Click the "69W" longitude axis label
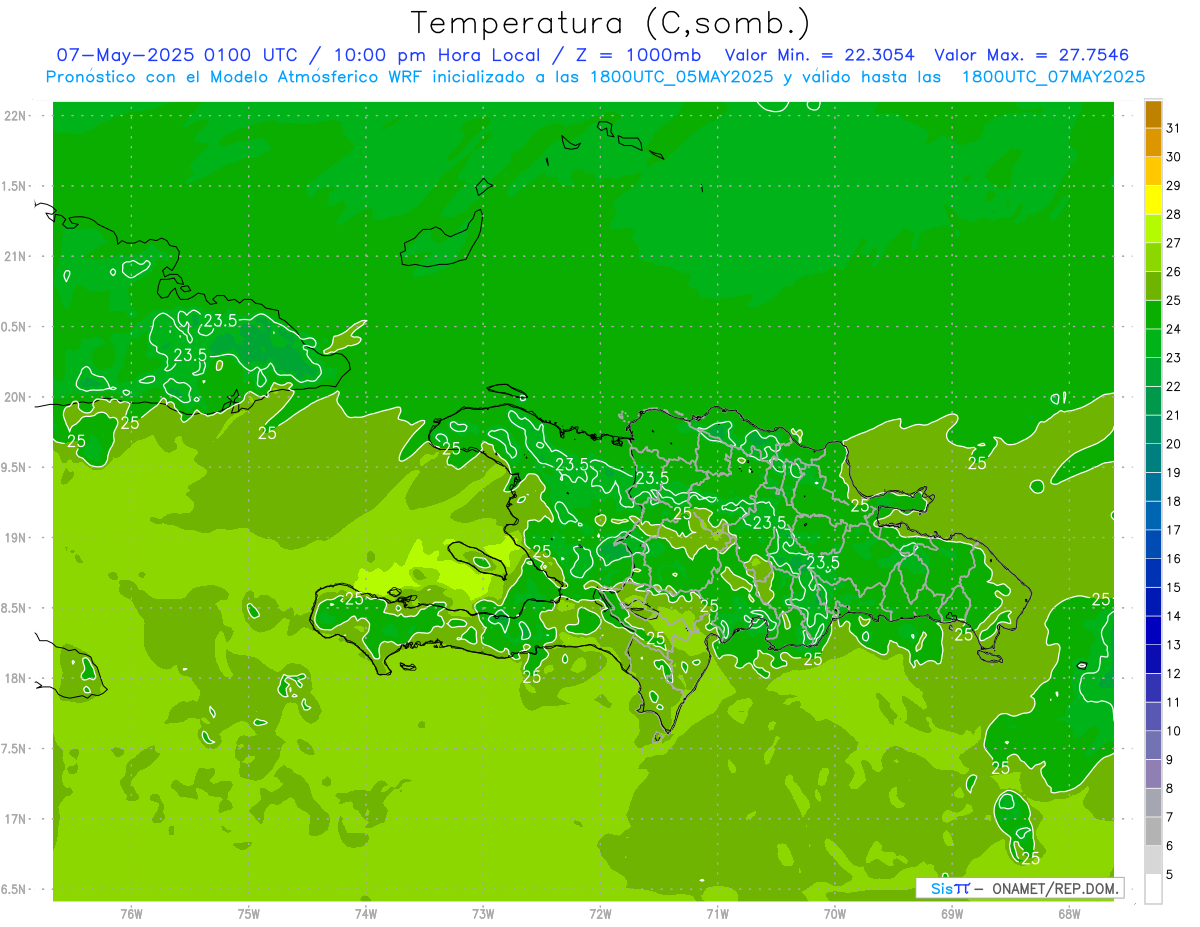 pyautogui.click(x=952, y=913)
